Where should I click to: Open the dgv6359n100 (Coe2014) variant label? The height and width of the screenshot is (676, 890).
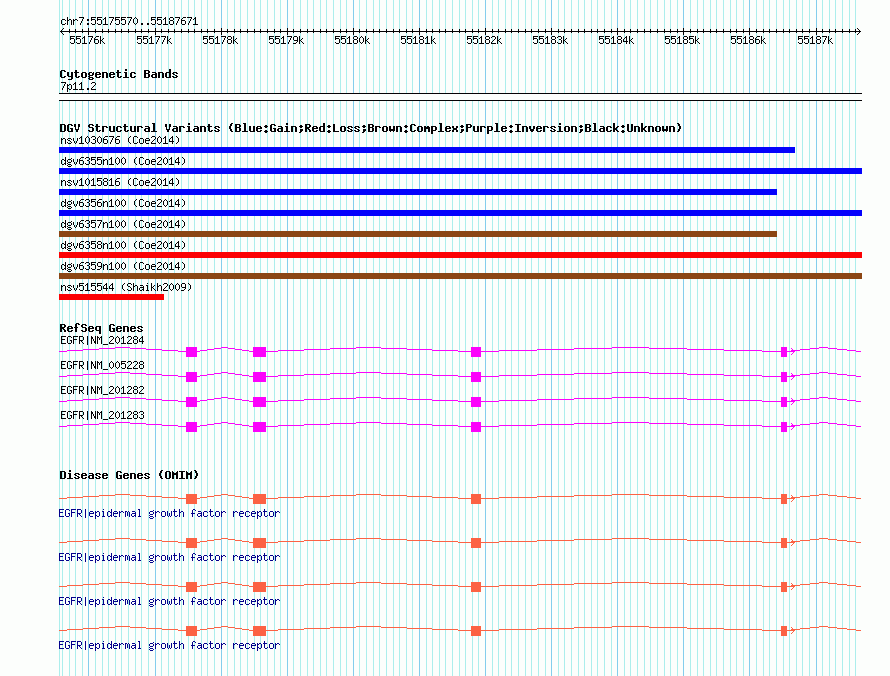click(123, 266)
